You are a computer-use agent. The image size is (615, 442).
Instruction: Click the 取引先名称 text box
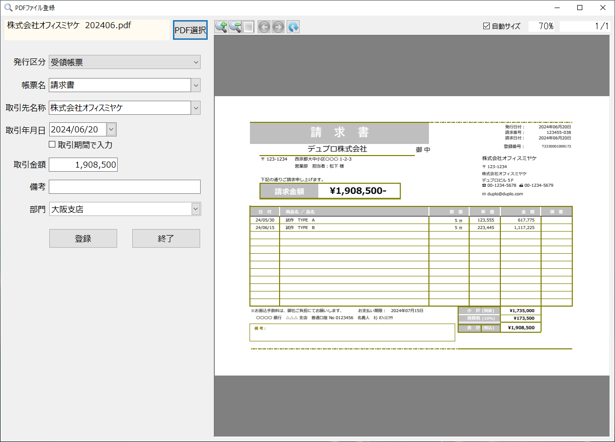[120, 108]
